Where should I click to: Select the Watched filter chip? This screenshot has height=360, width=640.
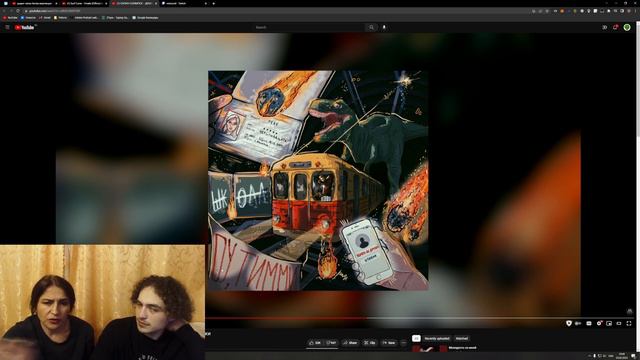[x=462, y=338]
